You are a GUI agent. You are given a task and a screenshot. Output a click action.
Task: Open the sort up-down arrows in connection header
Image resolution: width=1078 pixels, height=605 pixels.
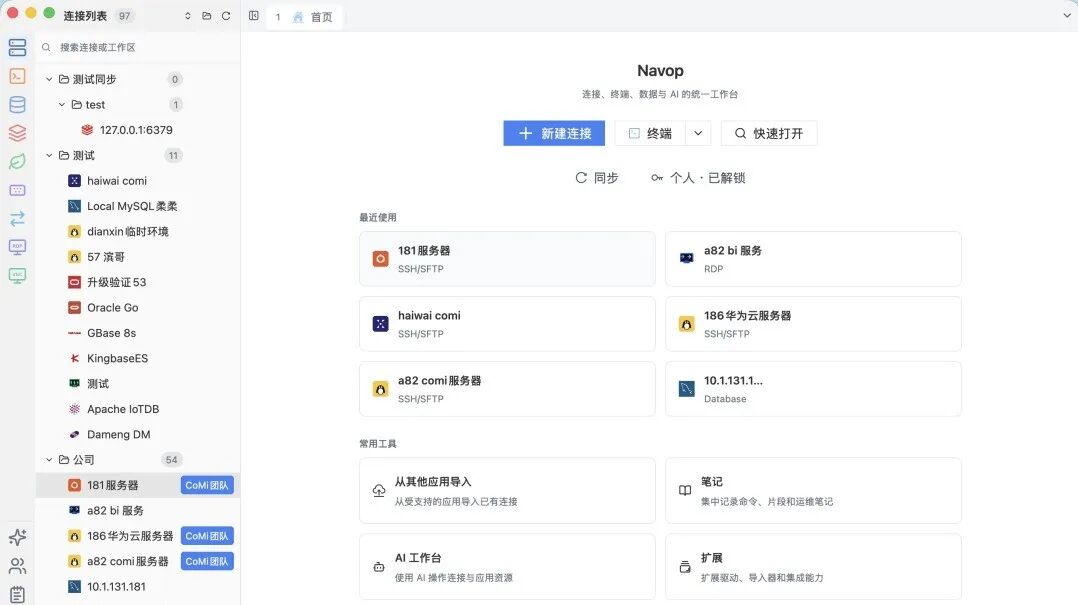188,16
